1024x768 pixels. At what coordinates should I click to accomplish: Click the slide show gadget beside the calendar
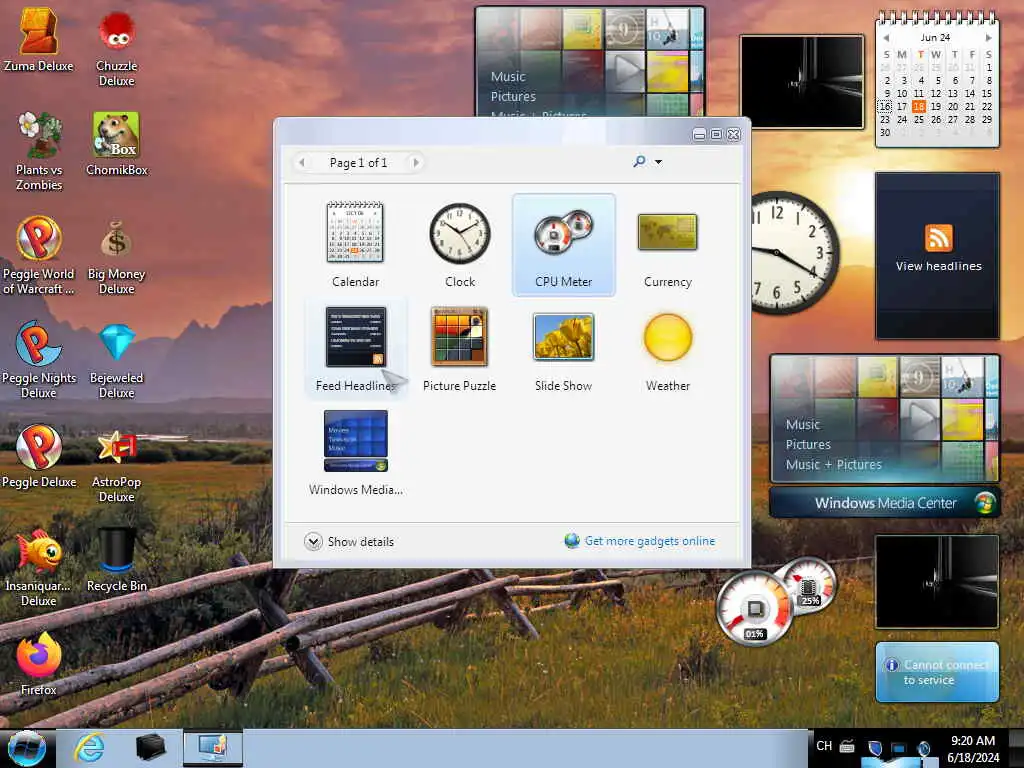coord(802,82)
